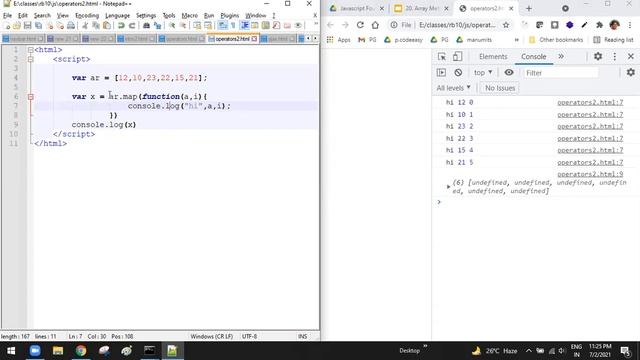Close the operators2.html editor tab
Image resolution: width=640 pixels, height=360 pixels.
tap(254, 39)
